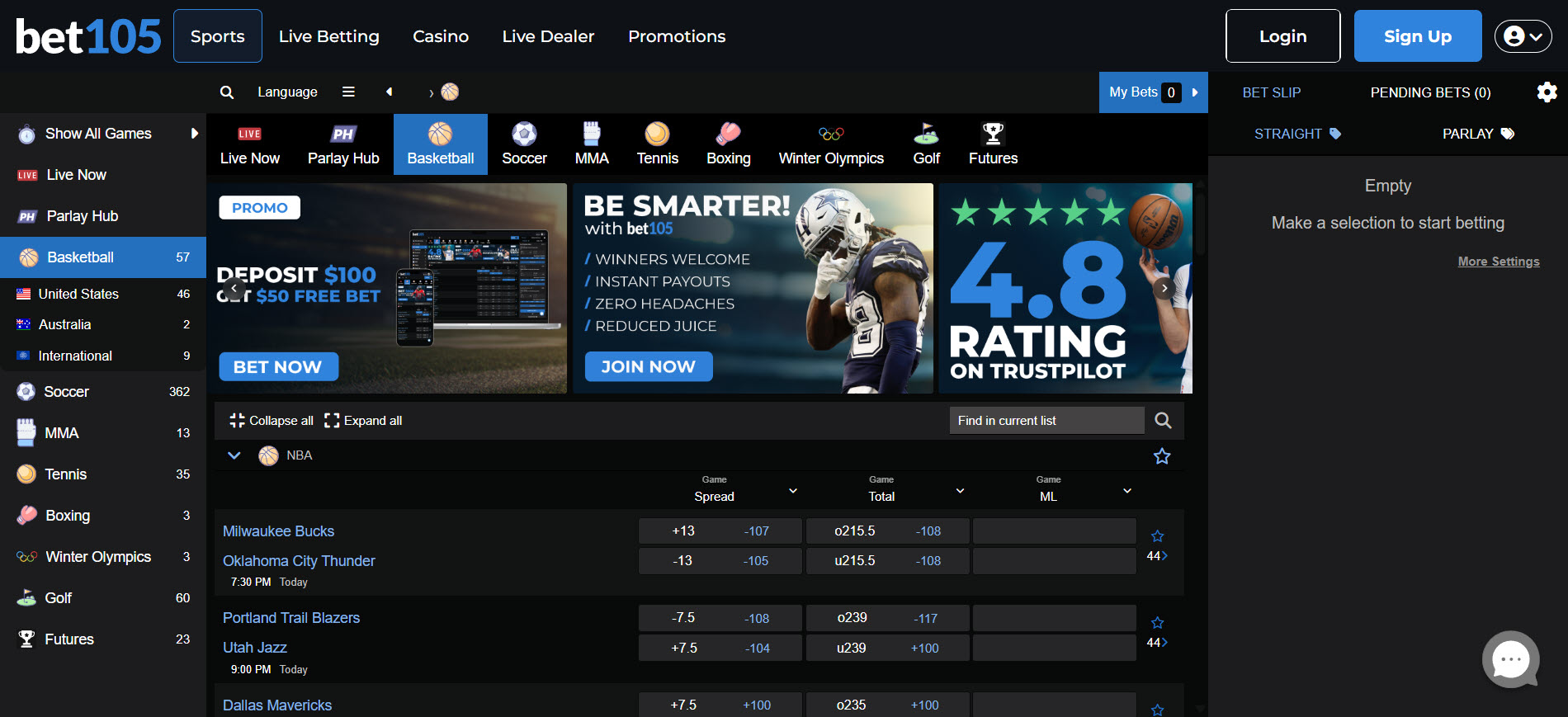Open the account profile dropdown
This screenshot has height=717, width=1568.
pyautogui.click(x=1523, y=36)
